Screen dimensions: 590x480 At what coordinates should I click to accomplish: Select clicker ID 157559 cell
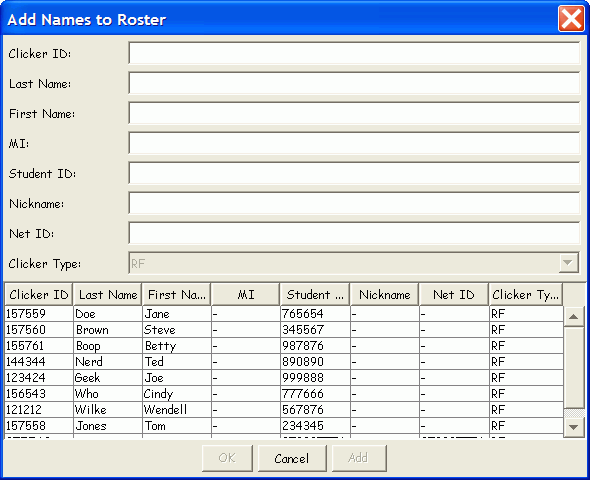point(39,314)
